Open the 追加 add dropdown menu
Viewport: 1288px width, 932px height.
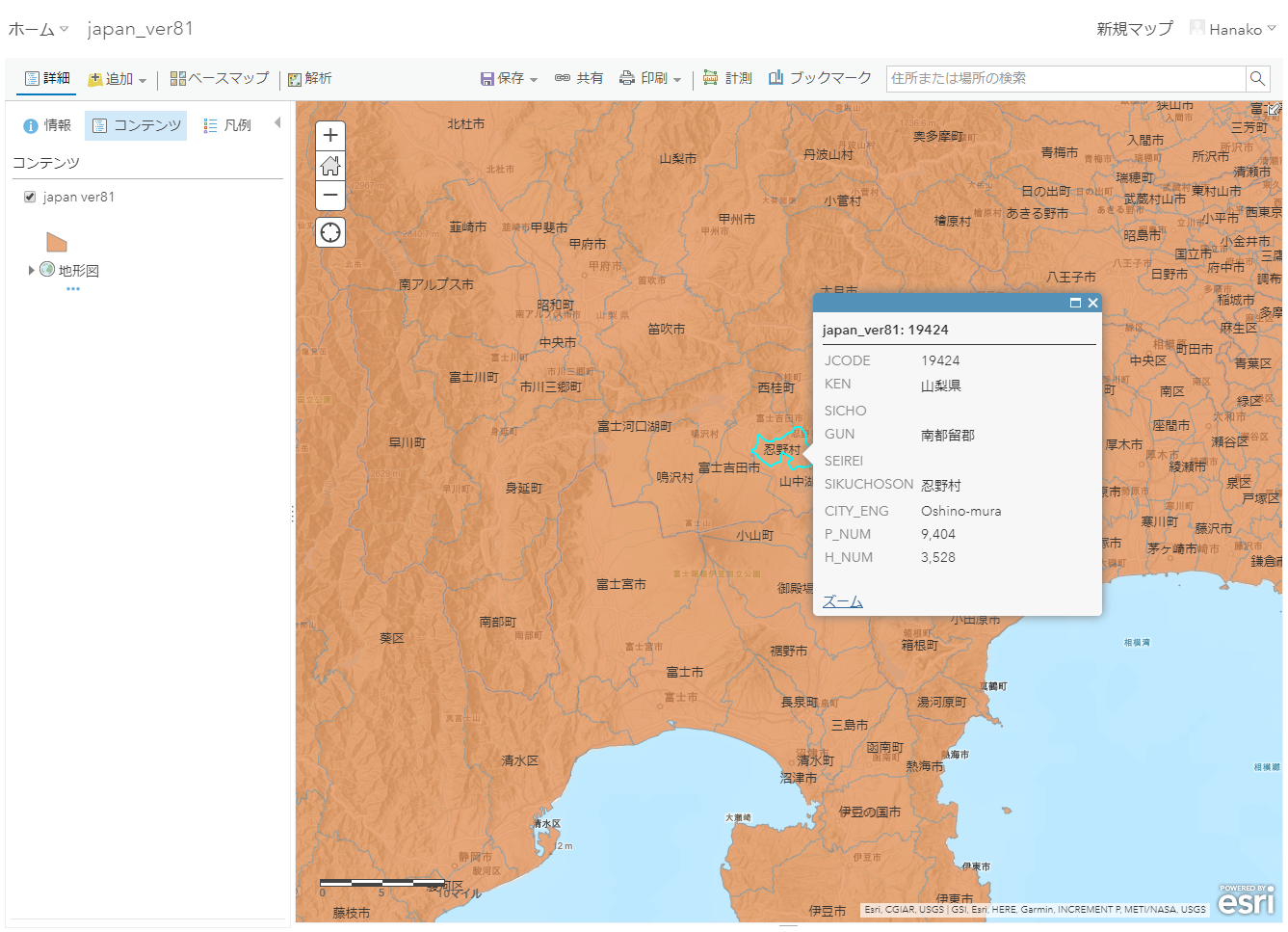pyautogui.click(x=117, y=79)
